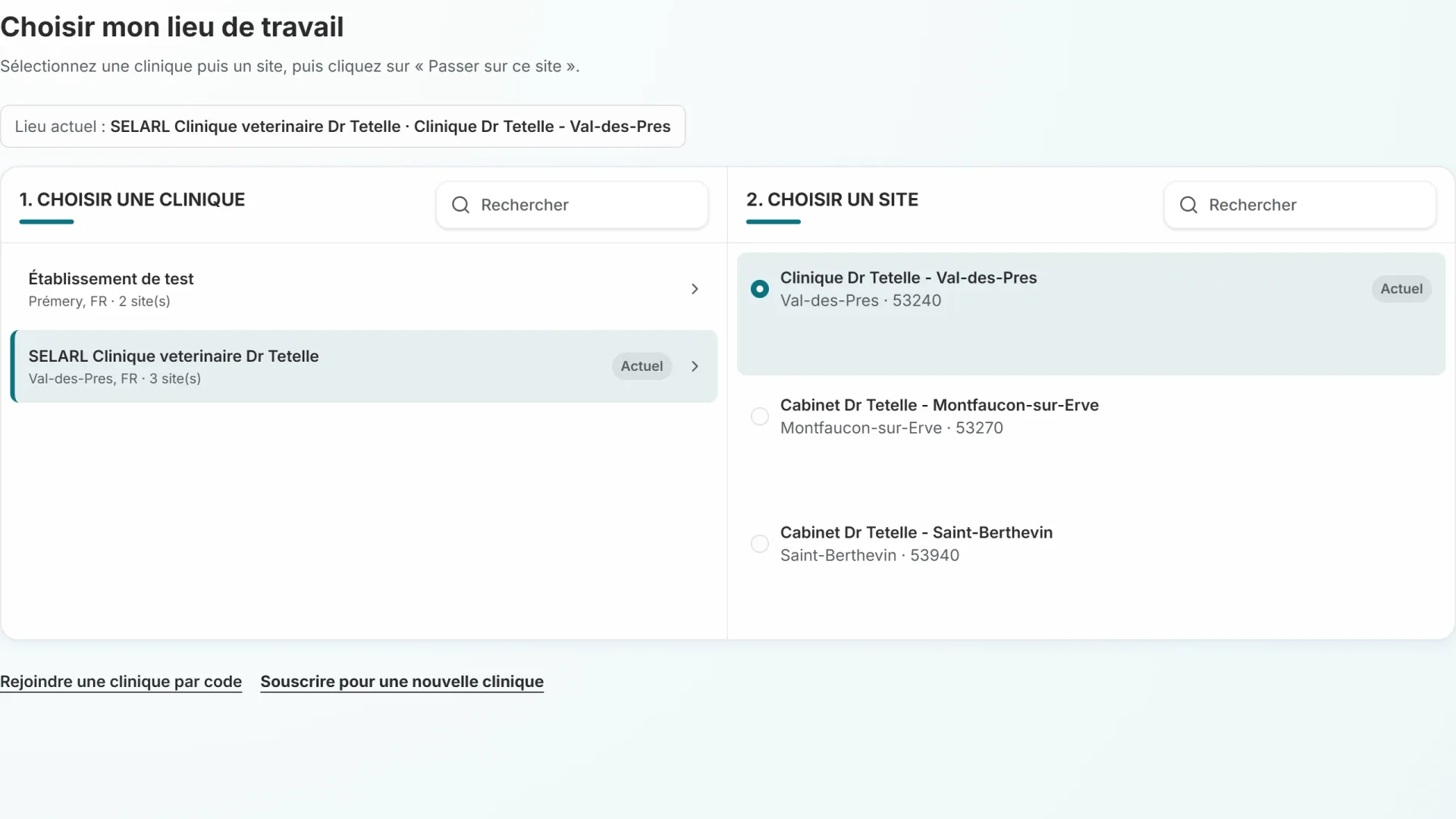Click the Actuel badge on the SELARL clinic row
1456x819 pixels.
642,366
